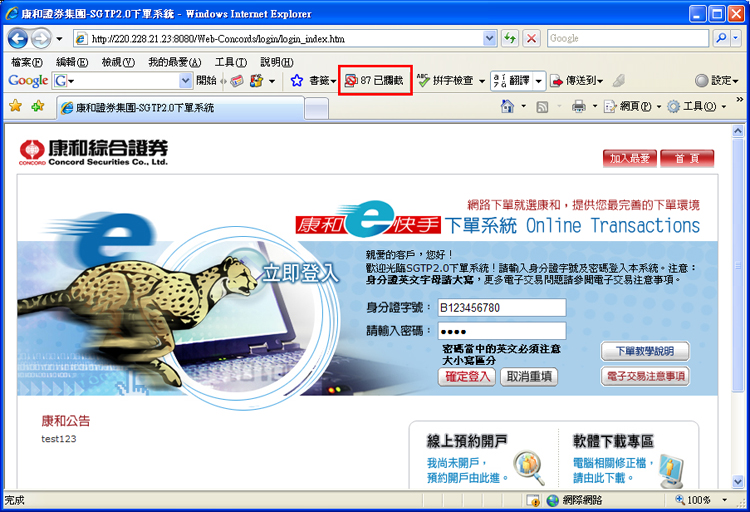Click the green Refresh page icon
Viewport: 750px width, 512px height.
[x=510, y=38]
